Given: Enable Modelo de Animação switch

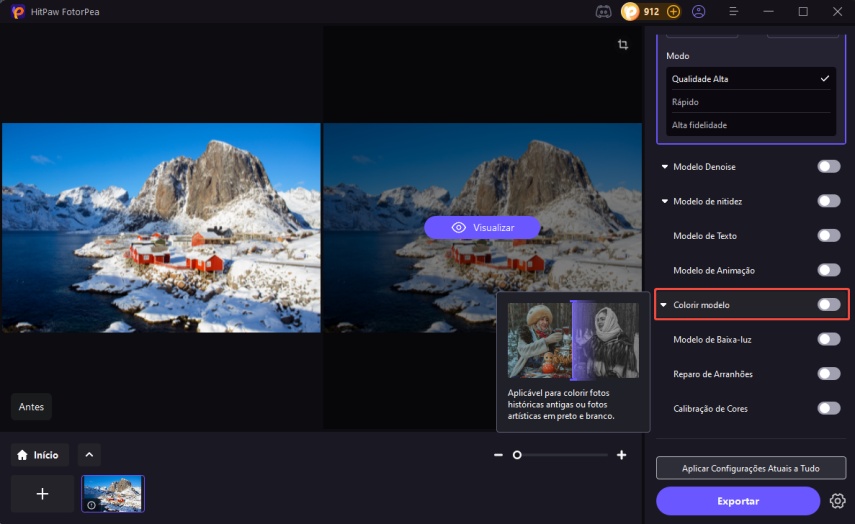Looking at the screenshot, I should point(829,270).
